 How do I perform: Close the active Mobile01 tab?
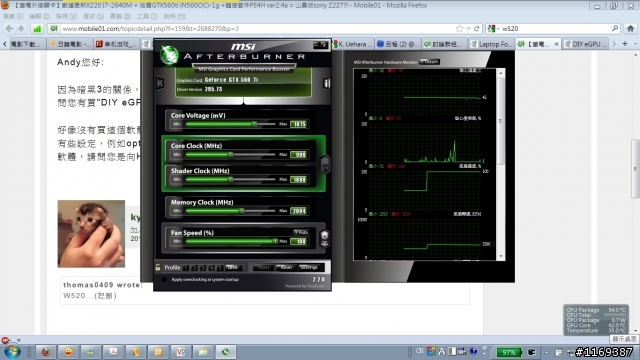tap(556, 44)
